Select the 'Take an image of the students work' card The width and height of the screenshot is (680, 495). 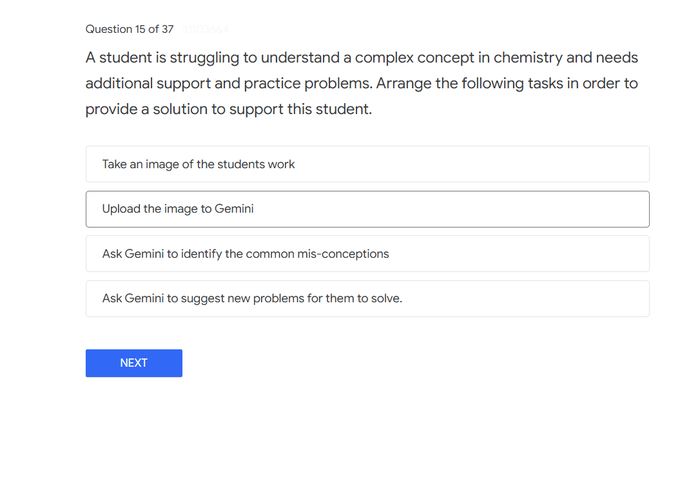367,164
